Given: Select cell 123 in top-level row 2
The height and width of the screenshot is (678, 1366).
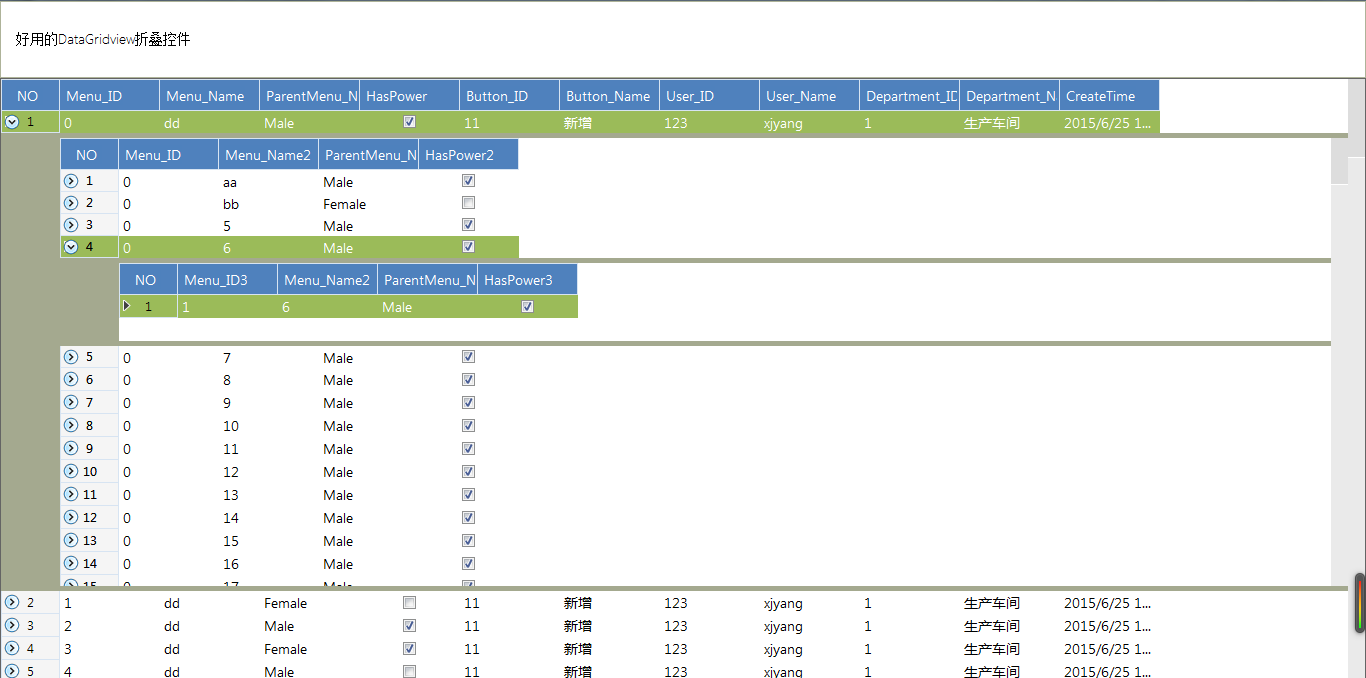Looking at the screenshot, I should [x=710, y=603].
